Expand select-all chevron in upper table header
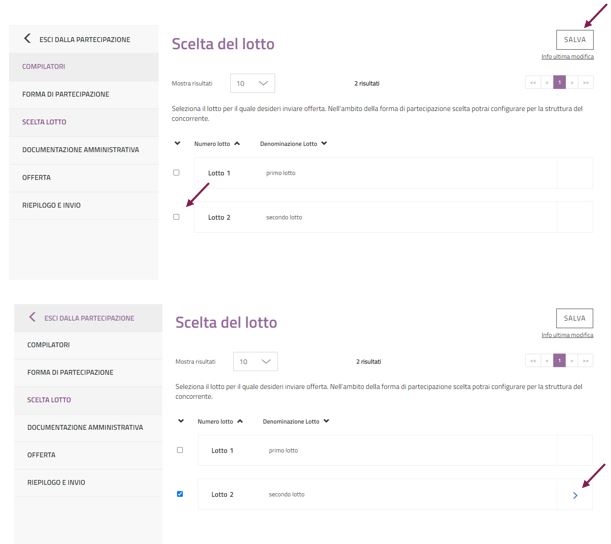This screenshot has width=611, height=544. [x=177, y=143]
